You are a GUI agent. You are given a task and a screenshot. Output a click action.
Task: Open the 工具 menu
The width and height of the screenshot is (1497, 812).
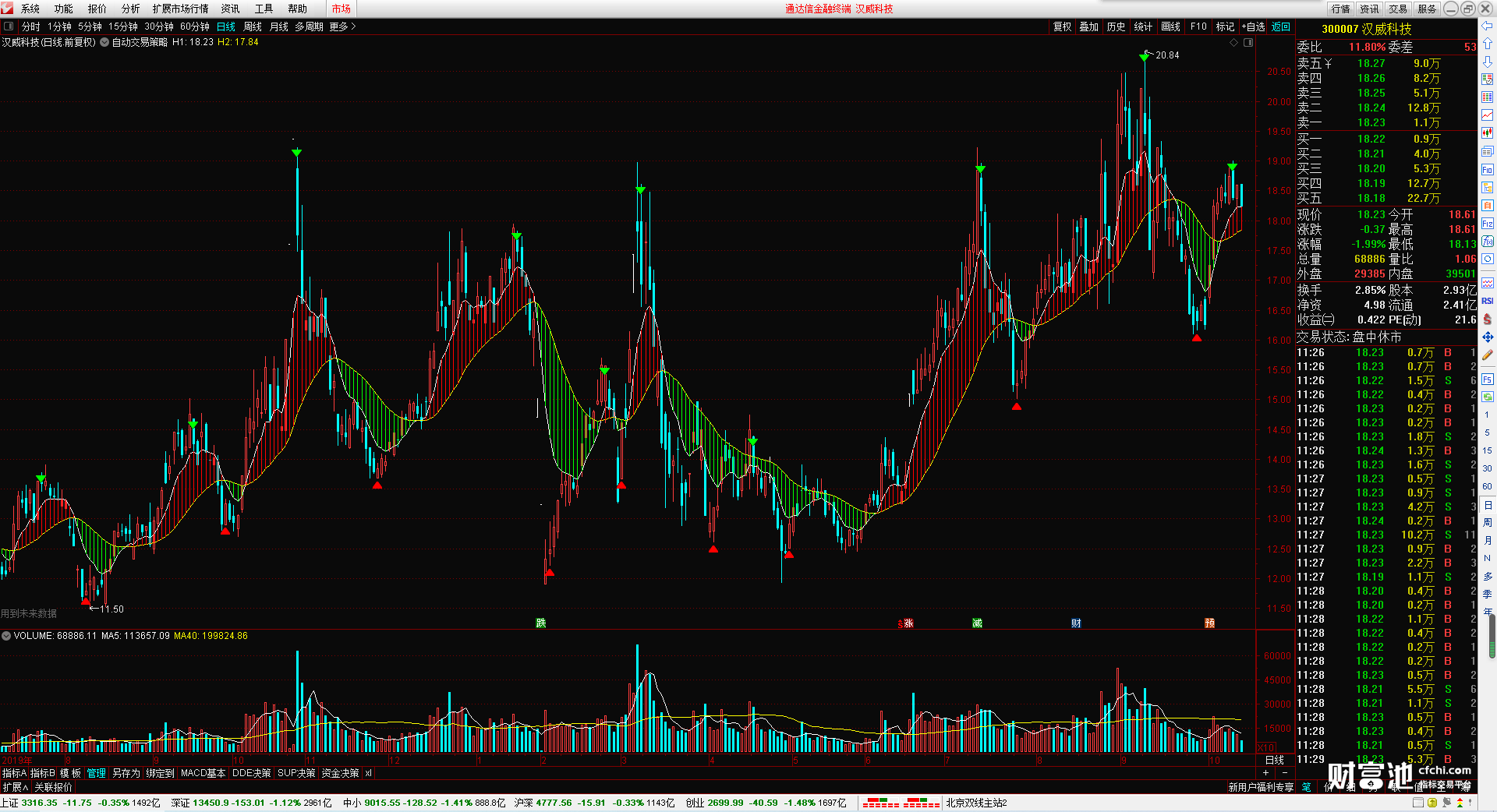pos(264,9)
